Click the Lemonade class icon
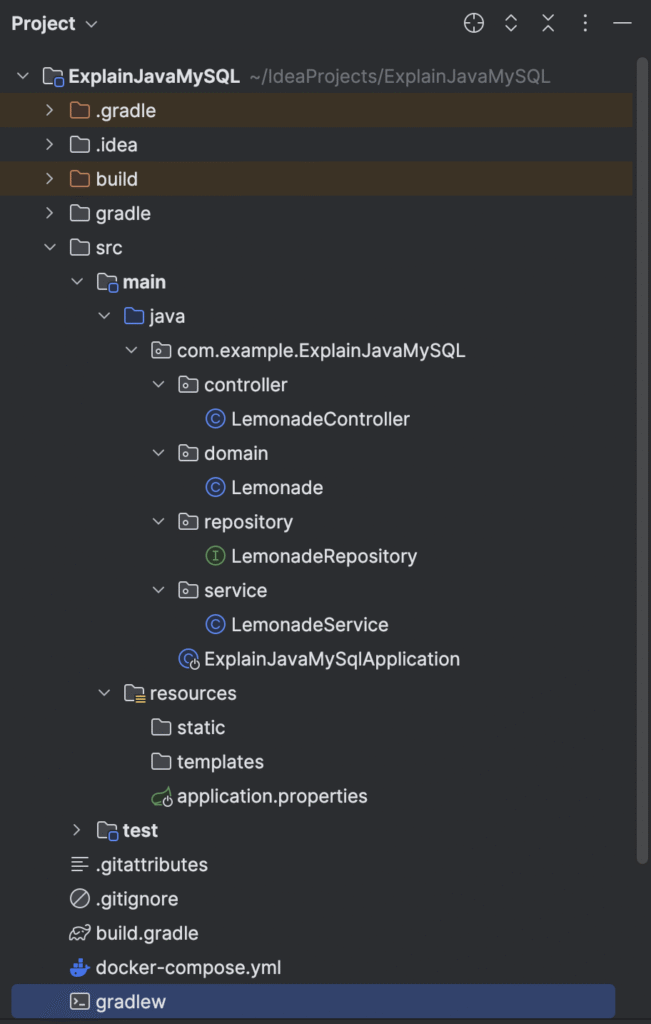Image resolution: width=651 pixels, height=1024 pixels. pyautogui.click(x=215, y=487)
